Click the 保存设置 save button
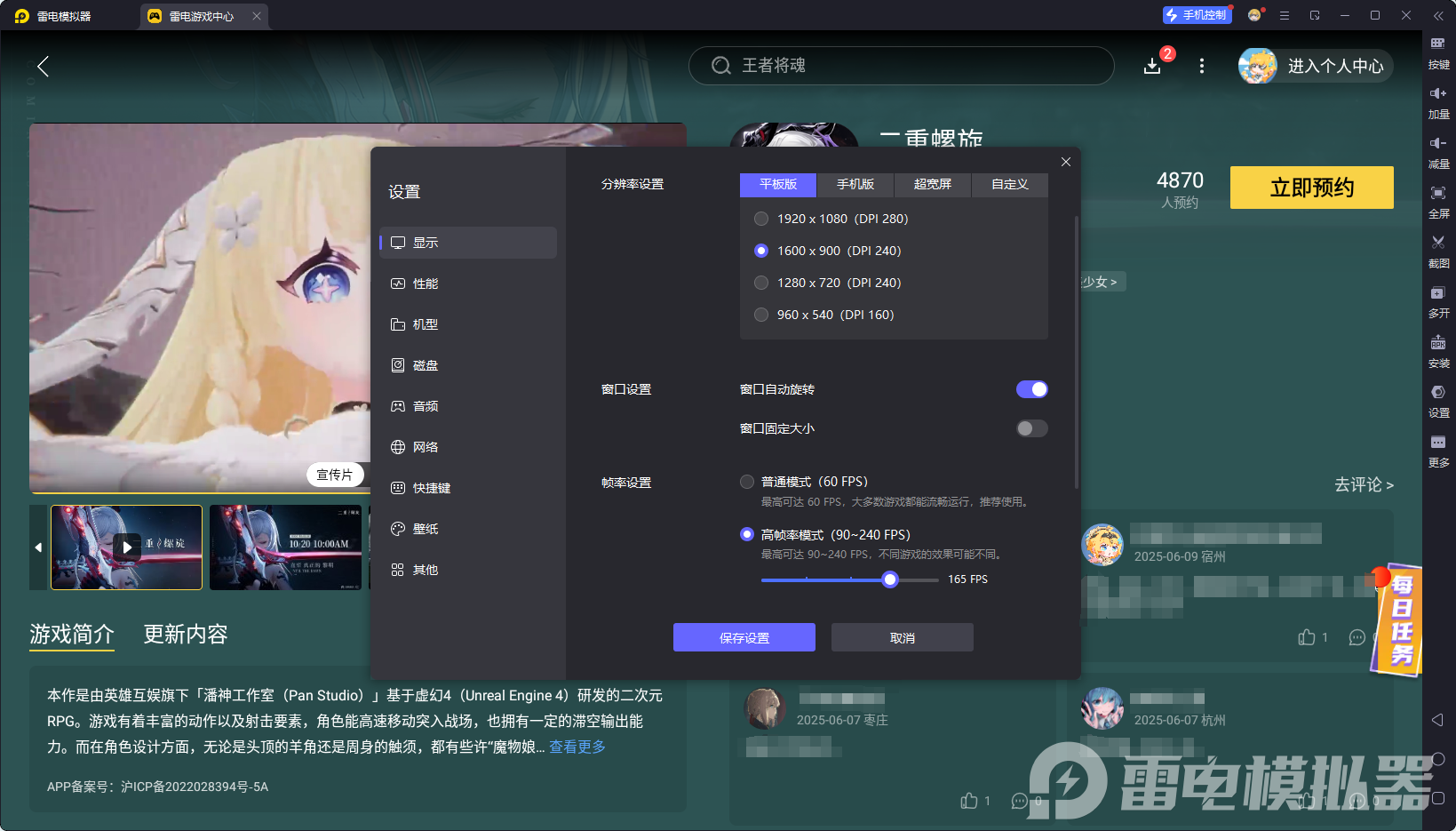1456x831 pixels. point(744,637)
